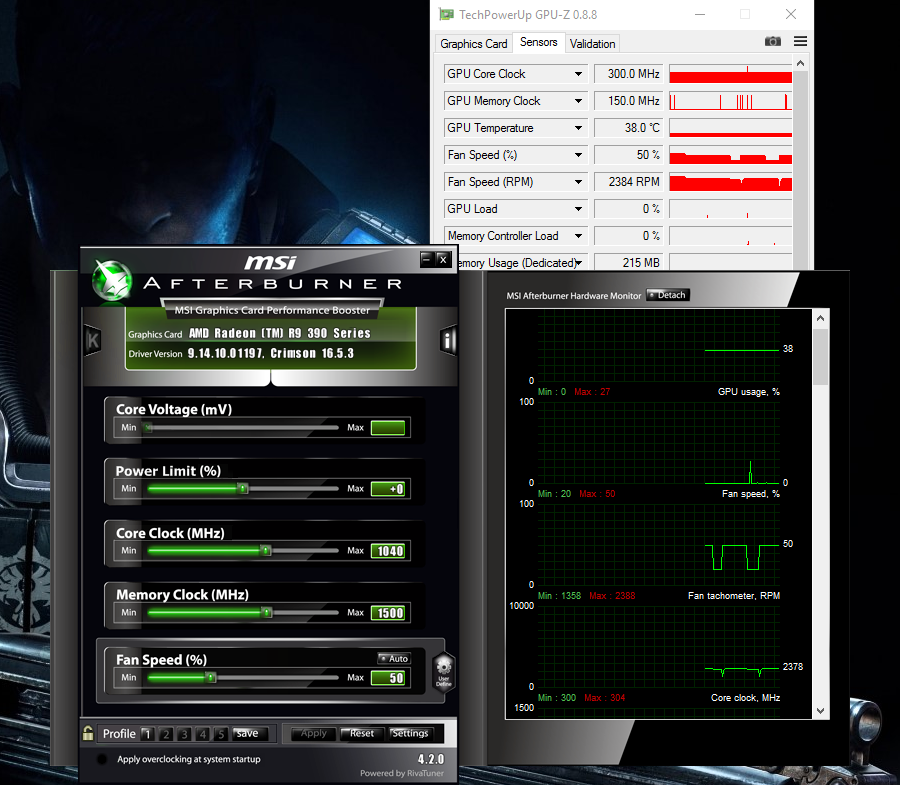Click the profile Save button
The width and height of the screenshot is (900, 785).
click(248, 733)
